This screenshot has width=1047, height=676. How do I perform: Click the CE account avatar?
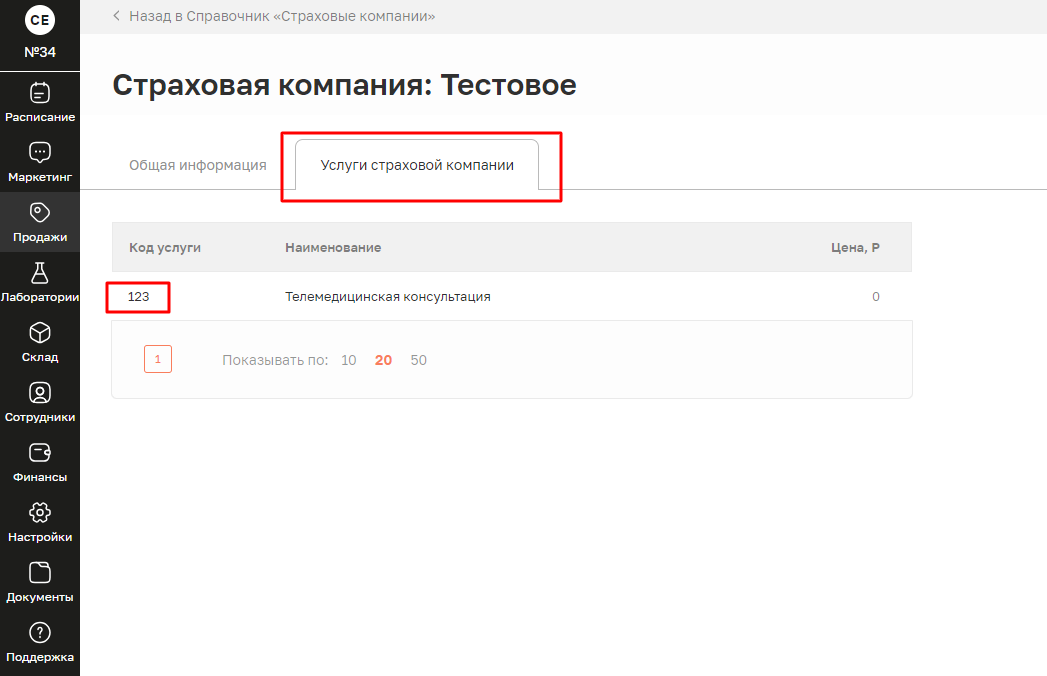pyautogui.click(x=40, y=20)
